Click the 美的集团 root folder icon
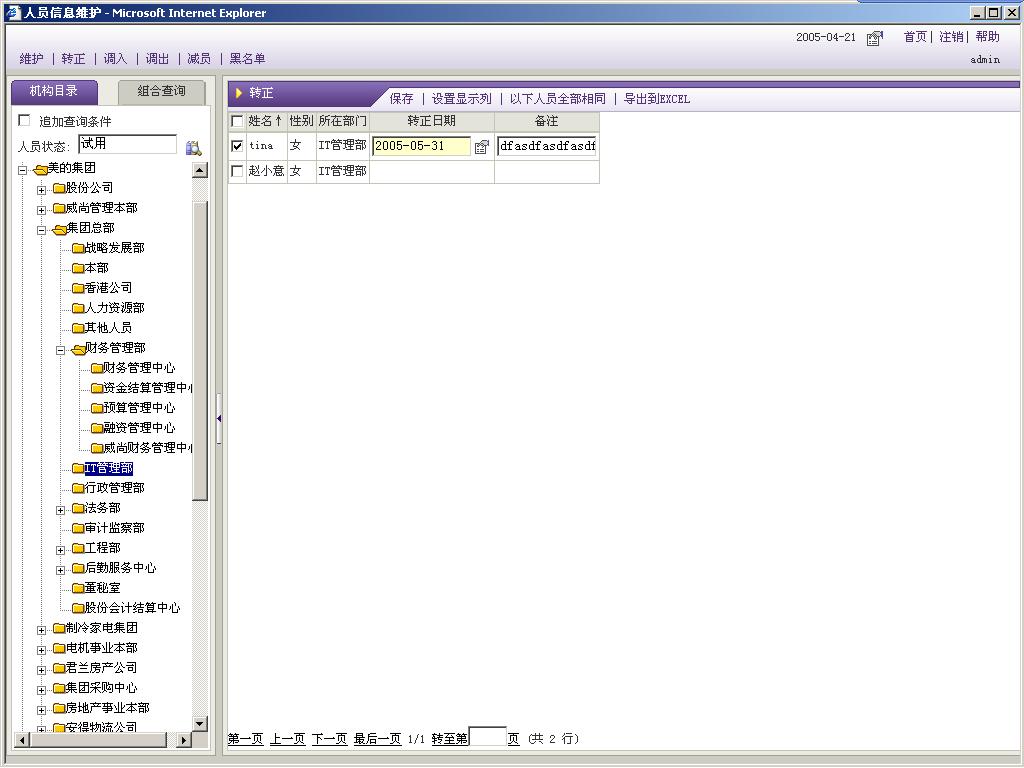Viewport: 1024px width, 768px height. (x=40, y=169)
